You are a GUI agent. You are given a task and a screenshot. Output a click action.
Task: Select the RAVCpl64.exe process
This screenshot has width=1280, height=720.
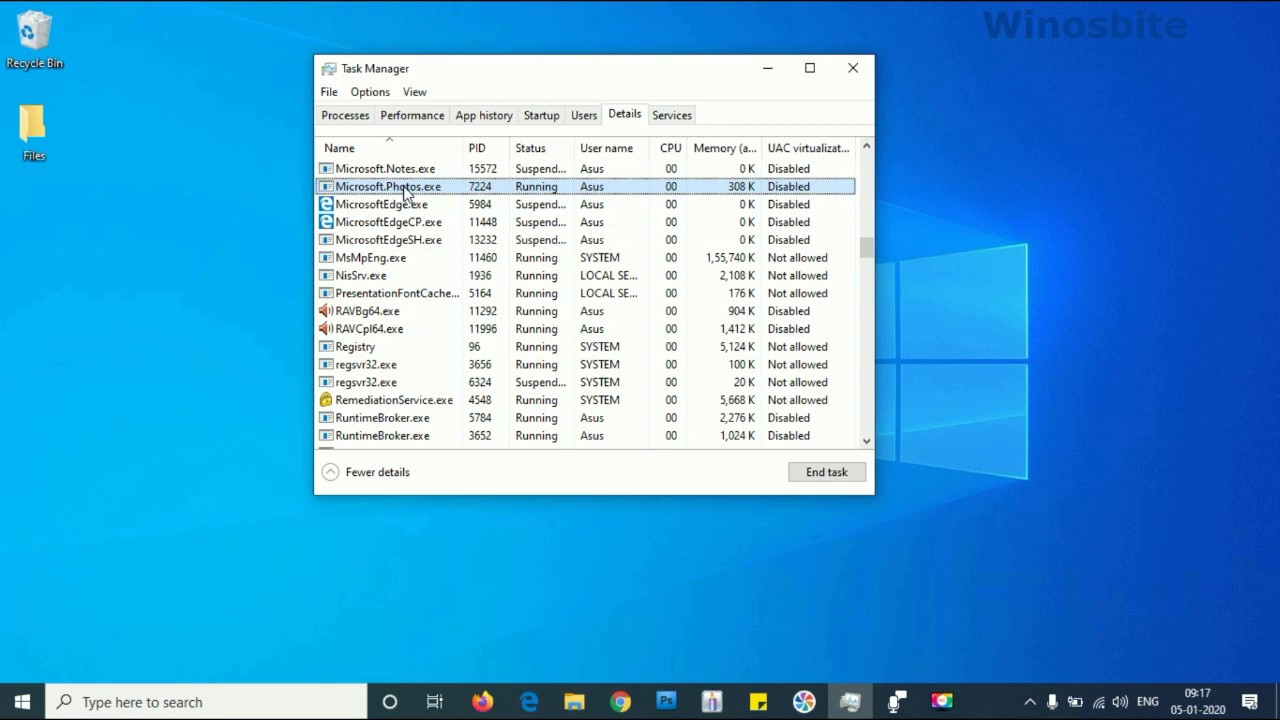[x=587, y=329]
